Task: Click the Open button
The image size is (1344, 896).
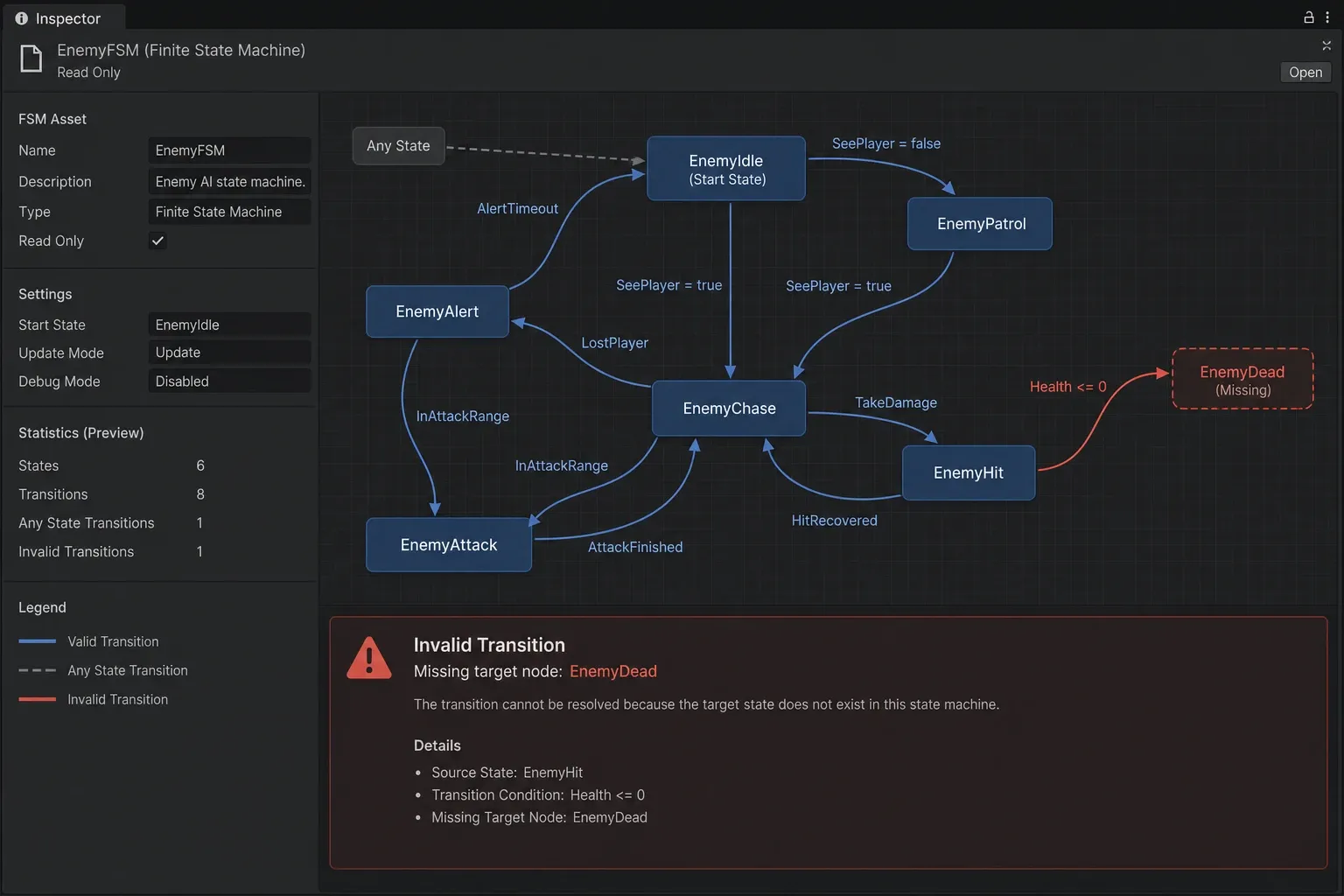Action: [1305, 73]
